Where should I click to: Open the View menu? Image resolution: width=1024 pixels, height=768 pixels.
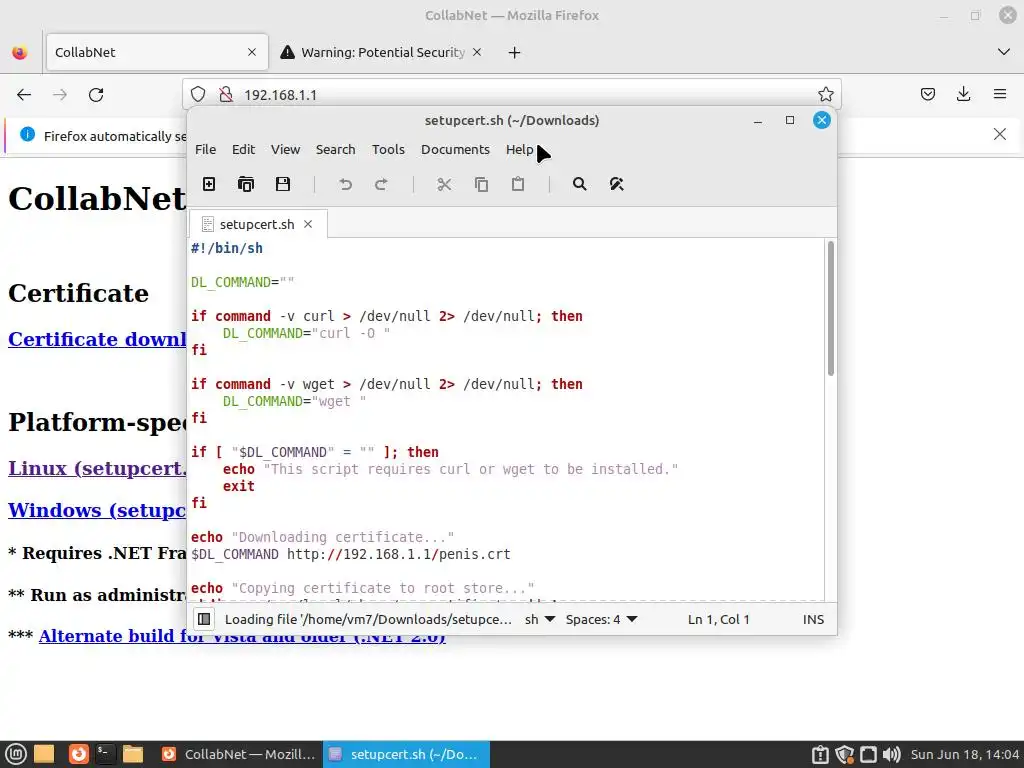click(x=285, y=150)
